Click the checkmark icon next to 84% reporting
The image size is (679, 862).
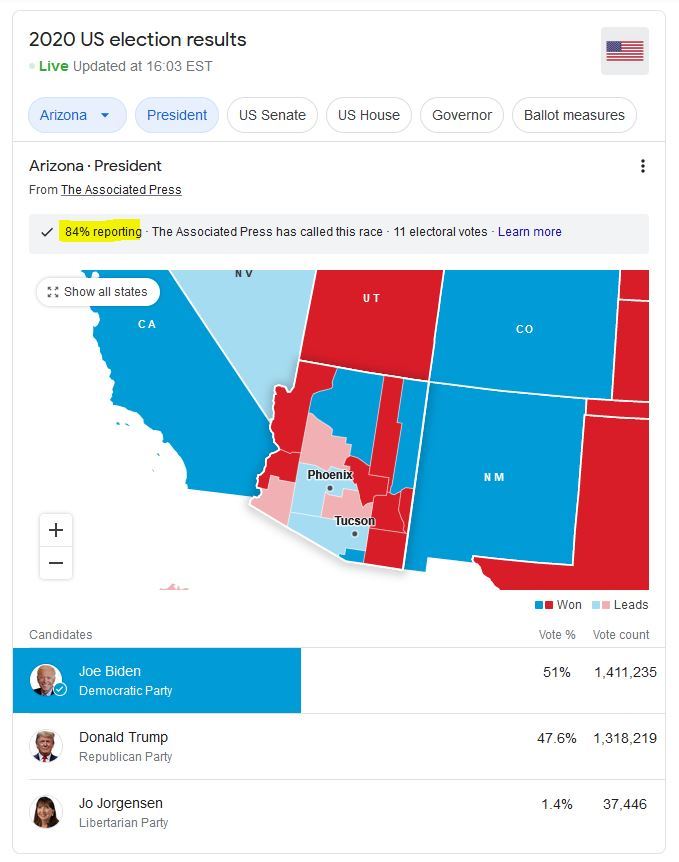[45, 231]
